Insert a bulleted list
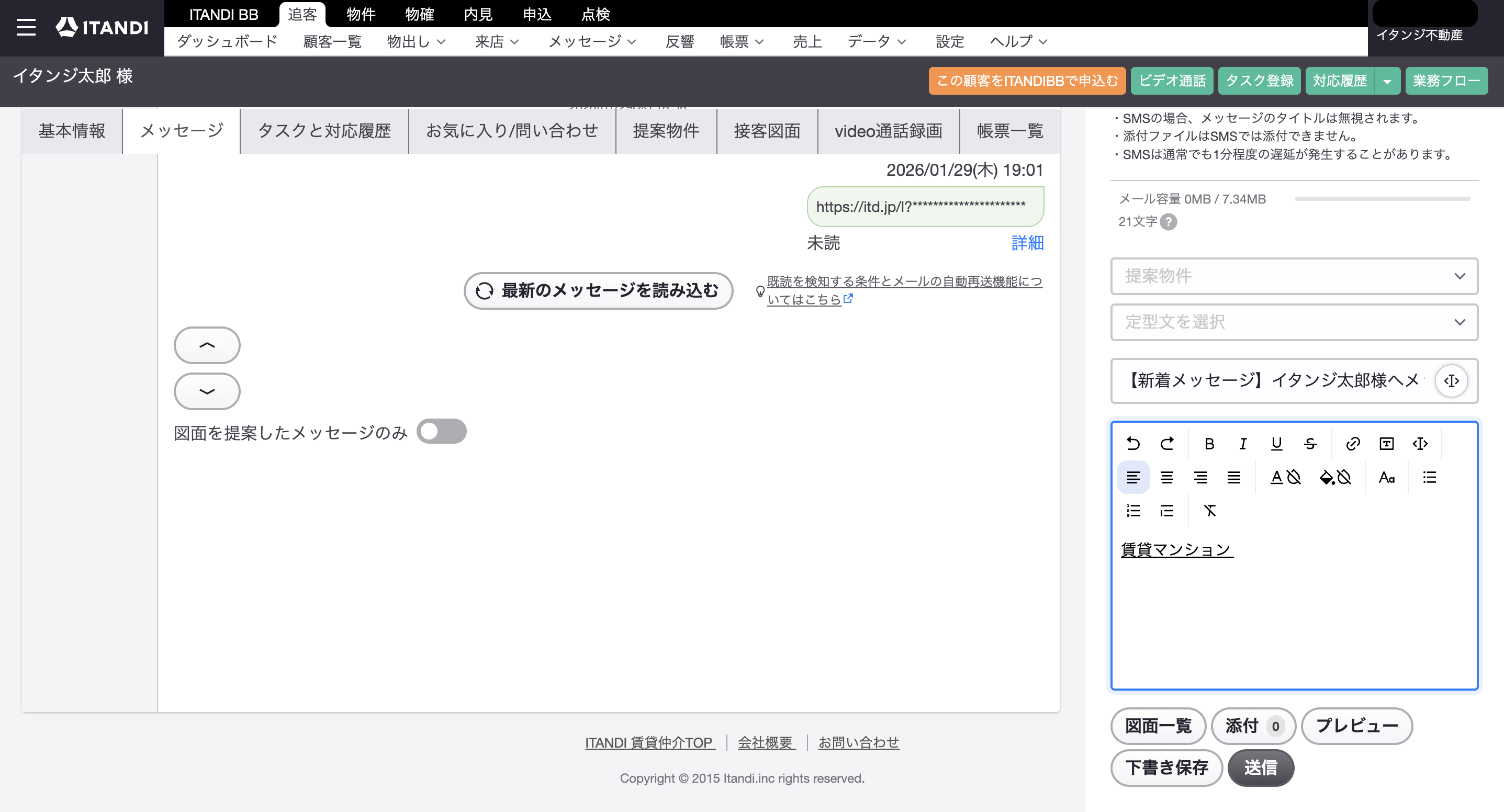 (x=1429, y=478)
